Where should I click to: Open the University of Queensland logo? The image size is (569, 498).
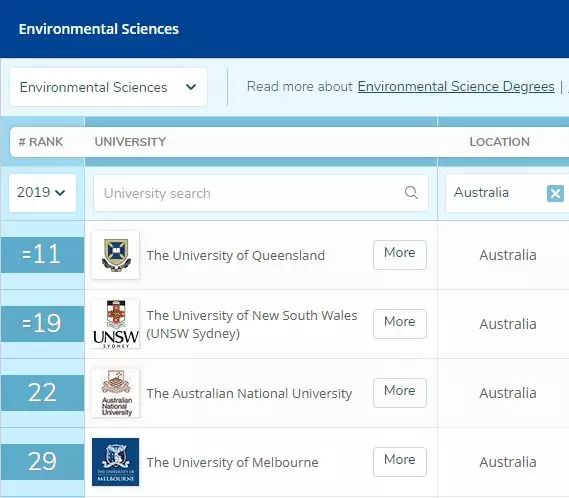tap(115, 255)
